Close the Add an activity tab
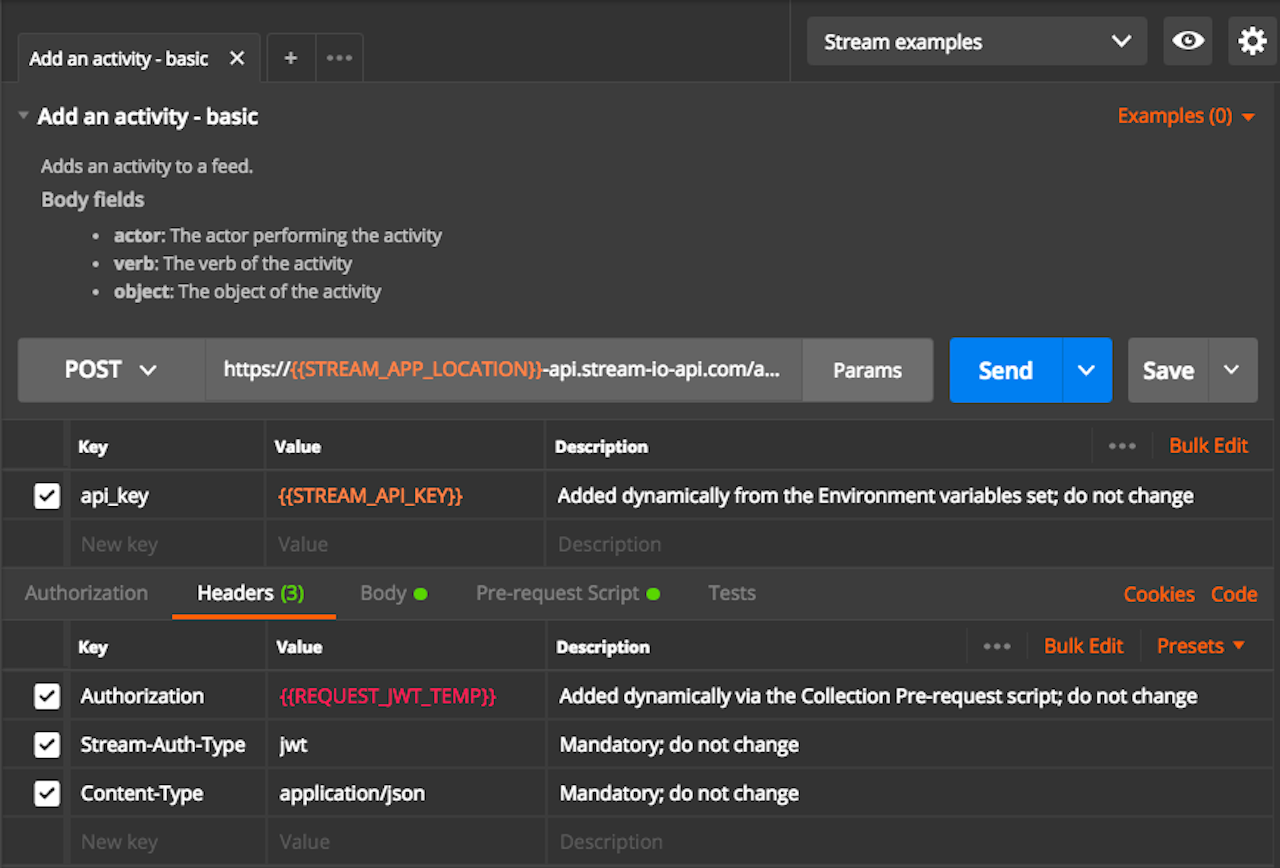 237,58
